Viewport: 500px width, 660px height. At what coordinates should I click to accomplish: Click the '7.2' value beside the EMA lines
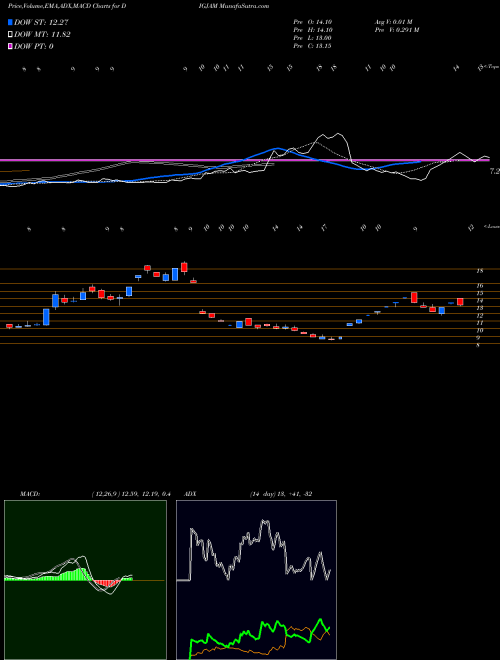pos(494,171)
